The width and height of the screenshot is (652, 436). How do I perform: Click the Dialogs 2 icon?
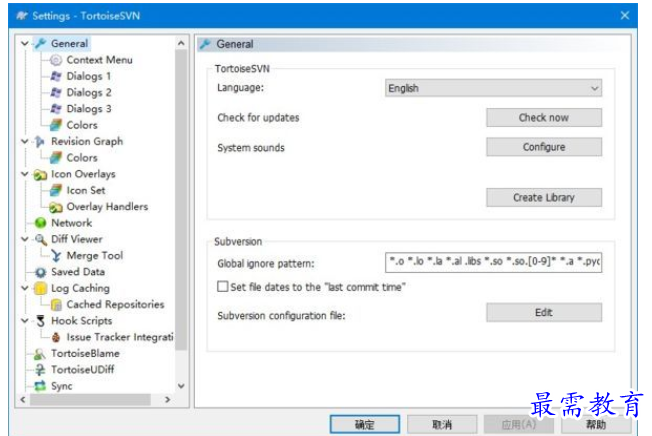point(56,92)
